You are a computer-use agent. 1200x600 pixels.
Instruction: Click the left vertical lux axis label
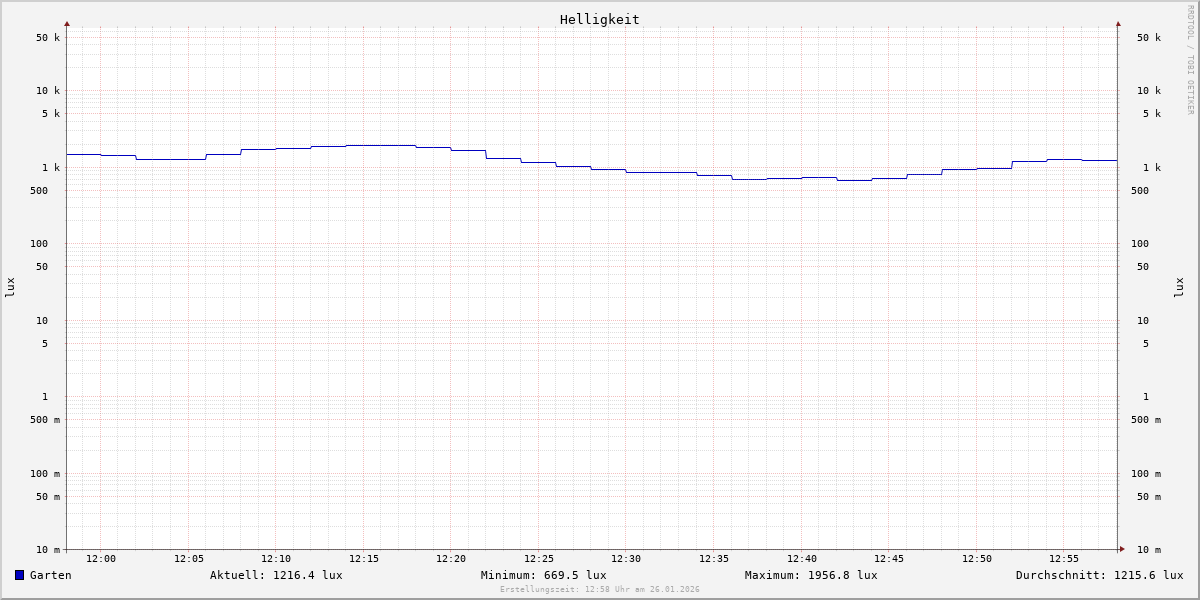point(10,287)
